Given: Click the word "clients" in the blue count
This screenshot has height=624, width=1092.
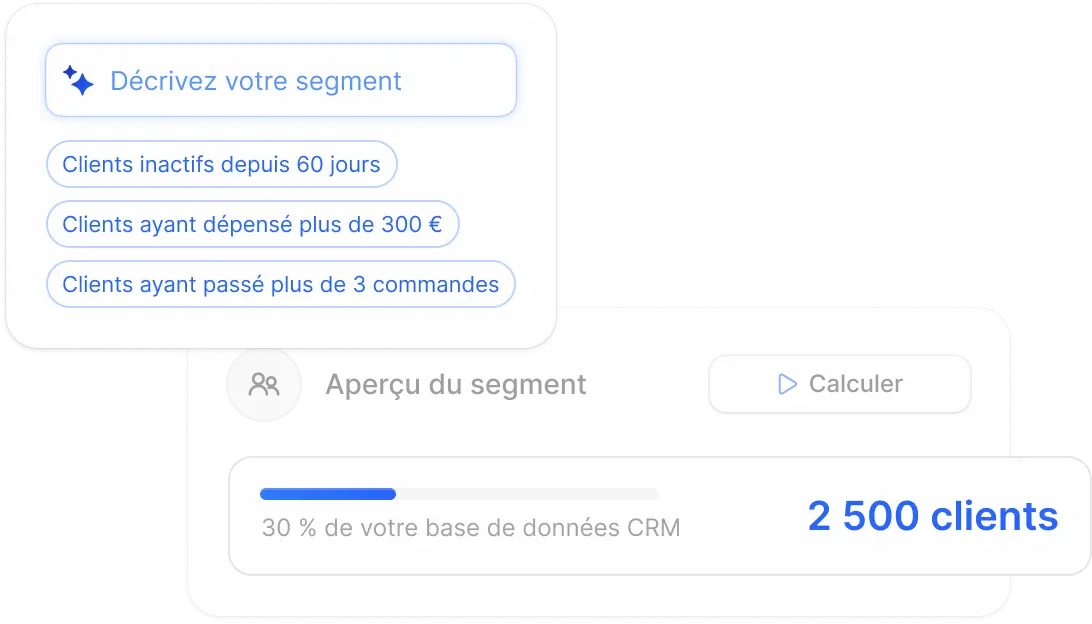Looking at the screenshot, I should [994, 516].
